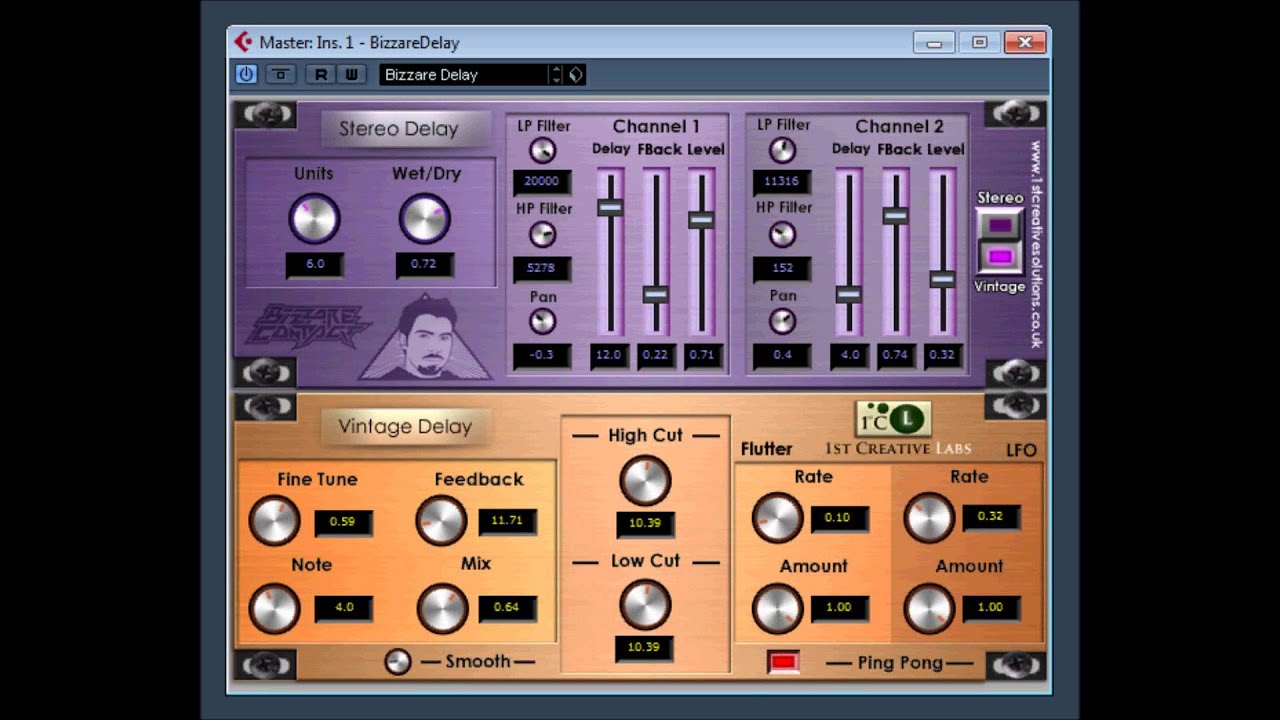Turn the Channel 2 HP Filter knob

tap(782, 235)
